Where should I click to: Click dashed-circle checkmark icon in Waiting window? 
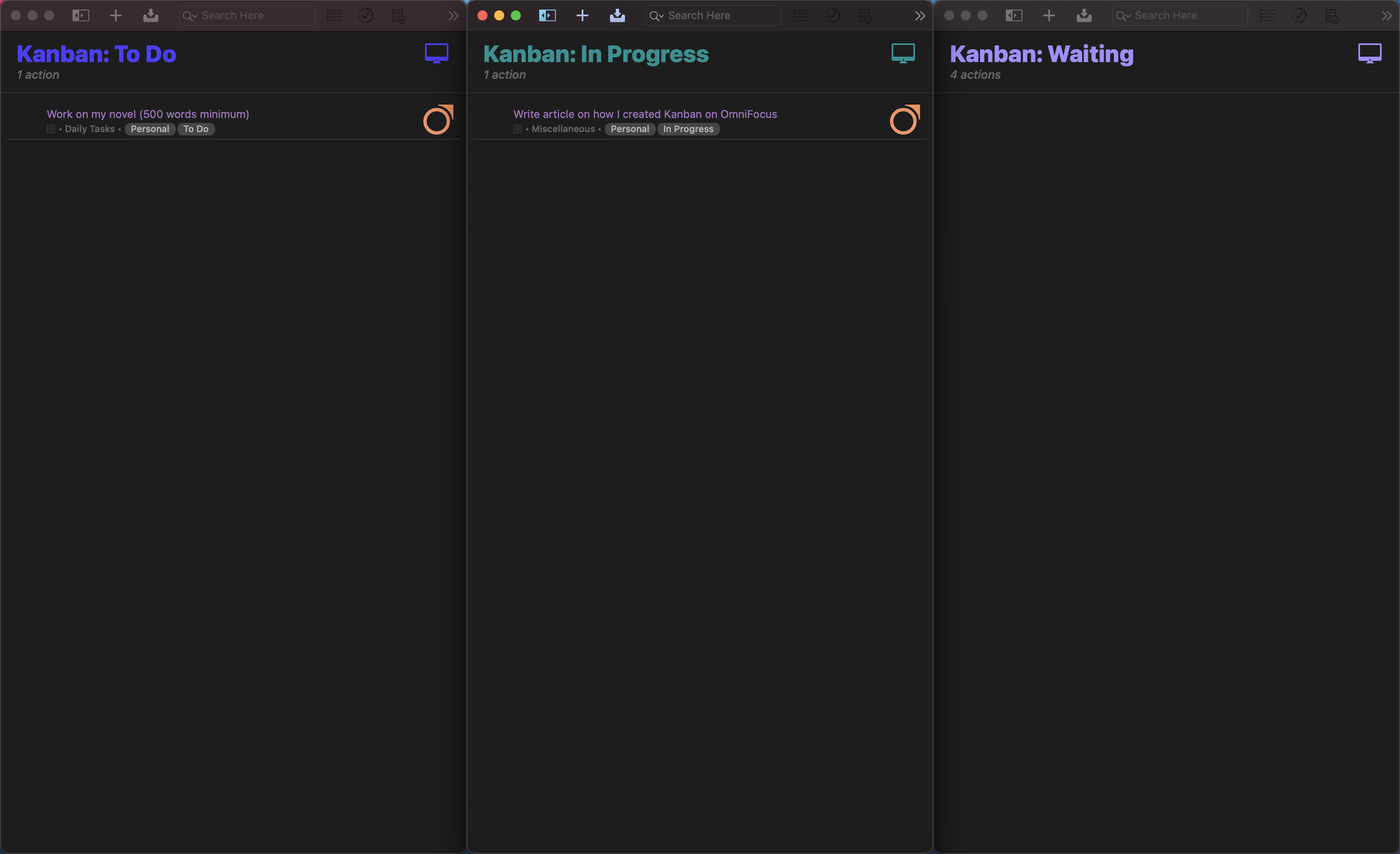(x=1299, y=15)
